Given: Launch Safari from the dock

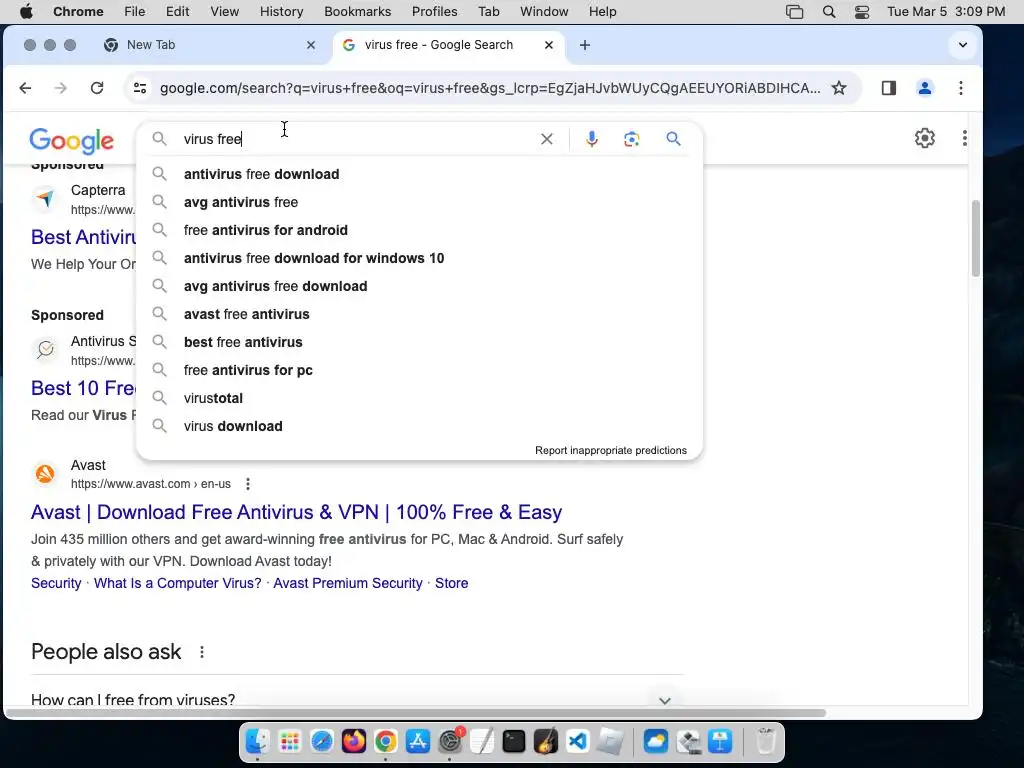Looking at the screenshot, I should coord(321,742).
